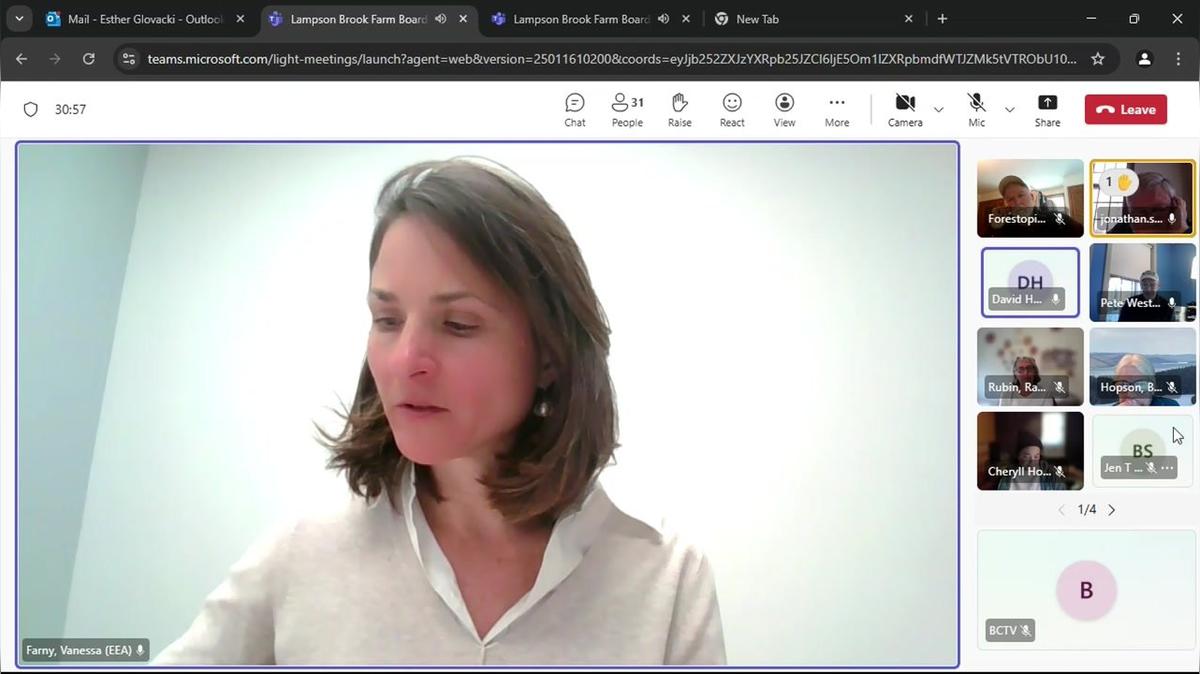Select the BCTV participant tile
Screen dimensions: 1200x674
point(1086,589)
